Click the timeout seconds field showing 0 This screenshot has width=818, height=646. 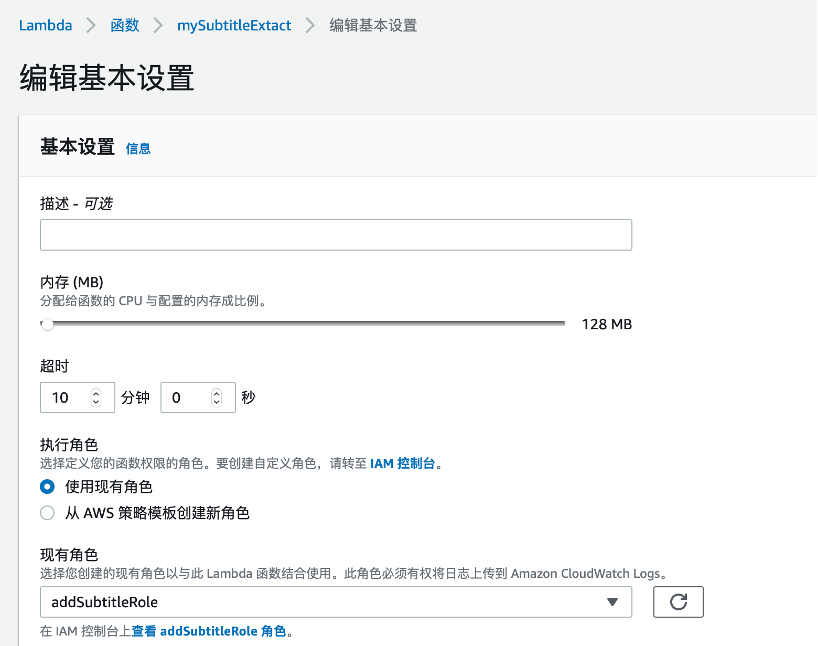198,398
